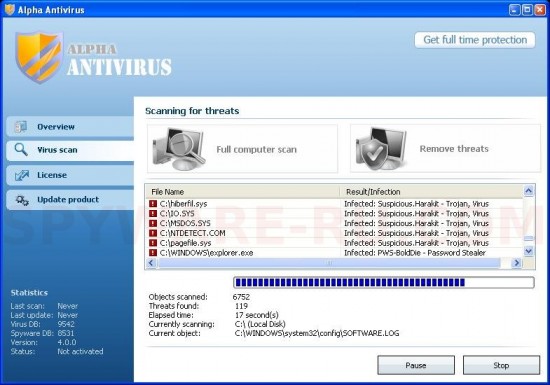Click the Statistics heading
The image size is (550, 385).
point(29,293)
